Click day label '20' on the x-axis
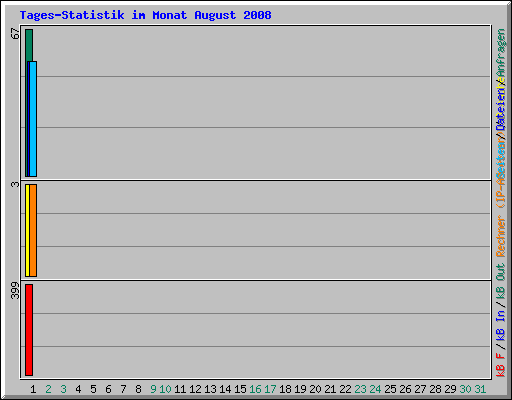 315,389
